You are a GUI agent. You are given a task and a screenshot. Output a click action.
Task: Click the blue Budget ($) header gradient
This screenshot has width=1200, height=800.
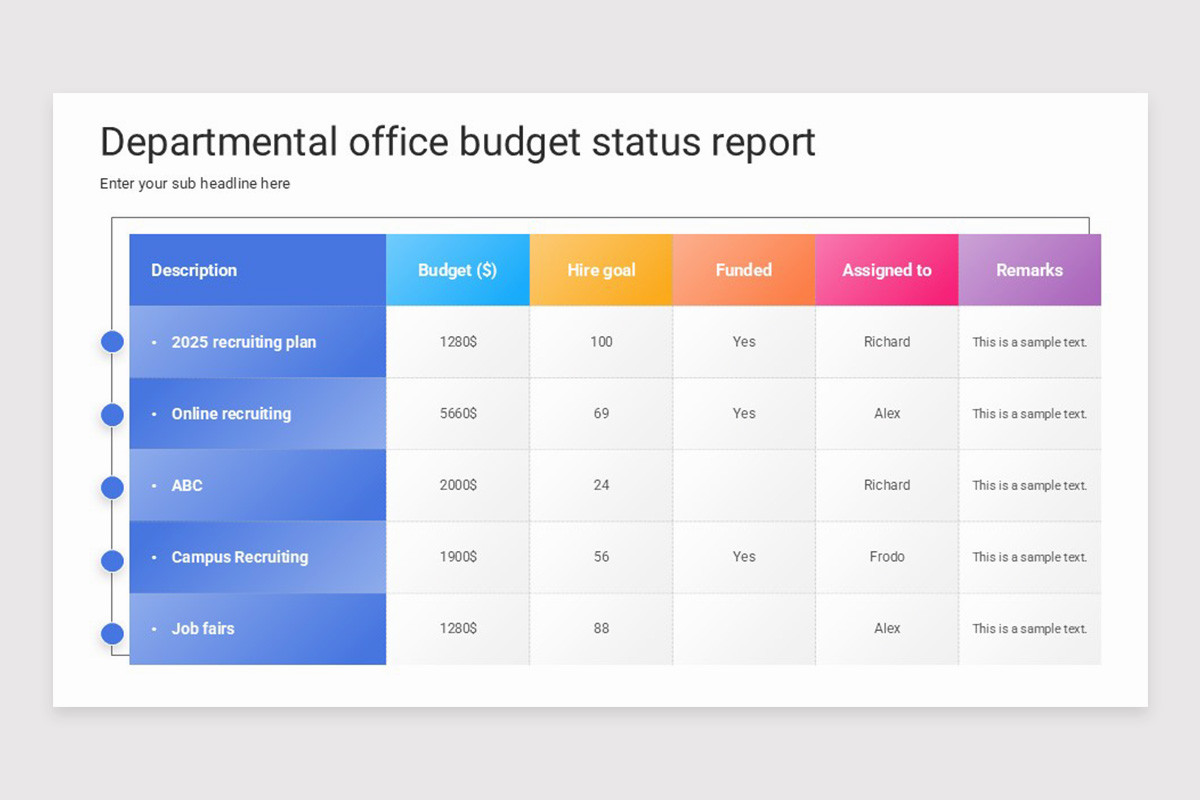point(458,270)
